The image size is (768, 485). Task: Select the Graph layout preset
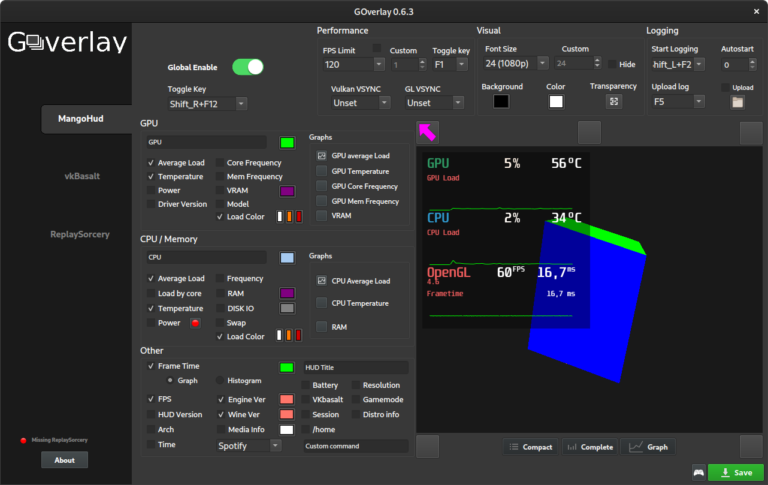648,447
